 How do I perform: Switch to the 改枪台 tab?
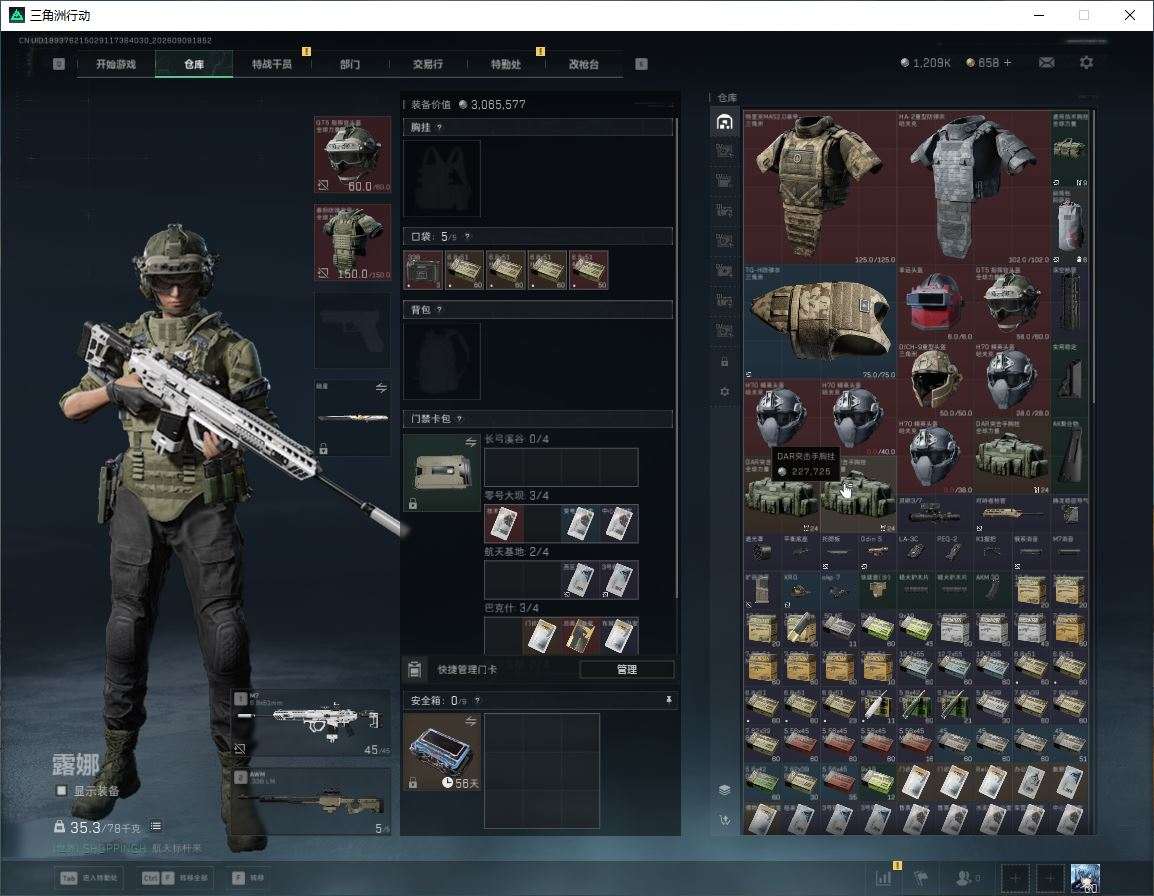coord(584,64)
